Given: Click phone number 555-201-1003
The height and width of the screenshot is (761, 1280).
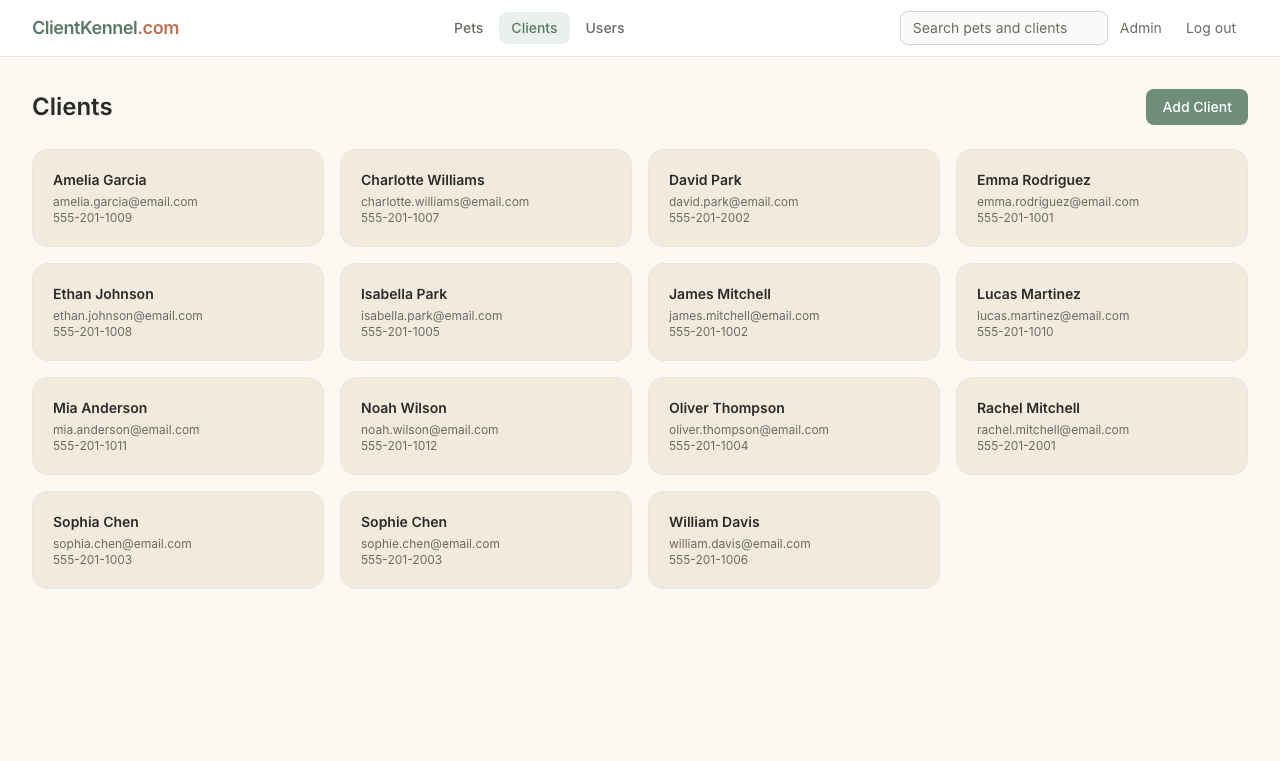Looking at the screenshot, I should (x=92, y=560).
